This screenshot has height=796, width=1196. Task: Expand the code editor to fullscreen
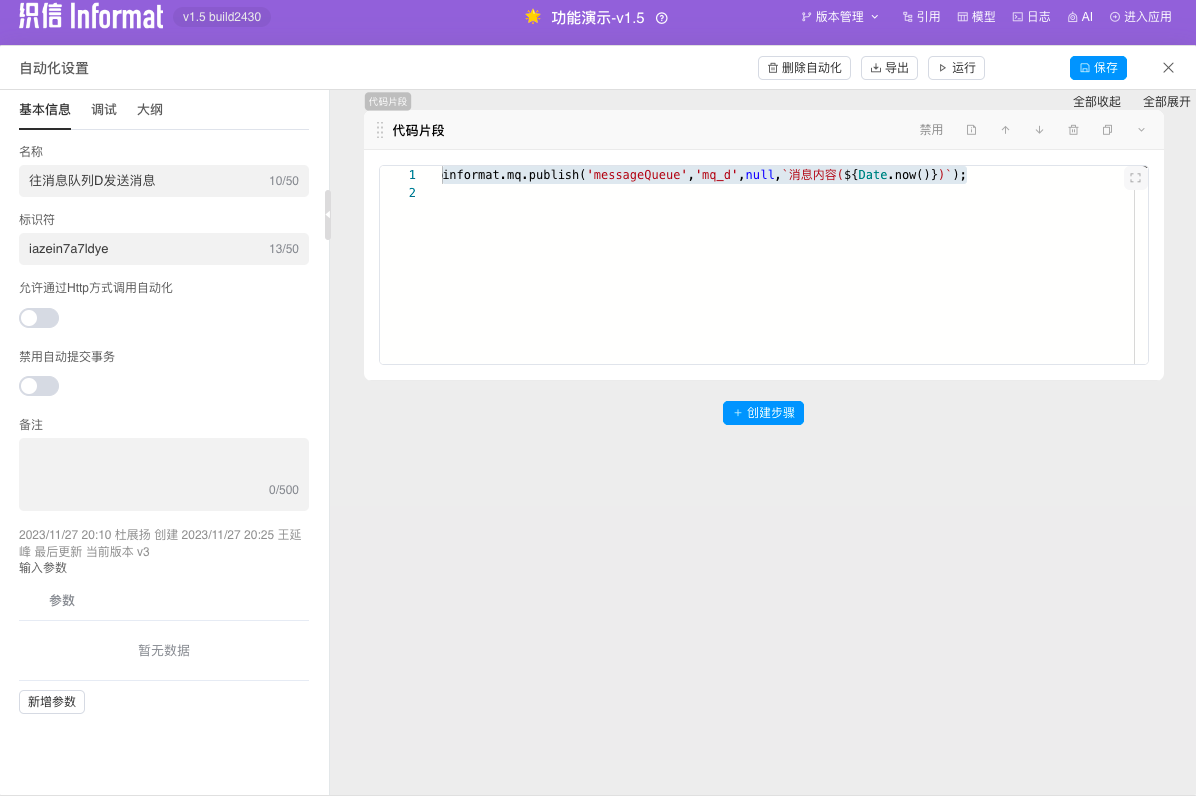click(x=1135, y=178)
